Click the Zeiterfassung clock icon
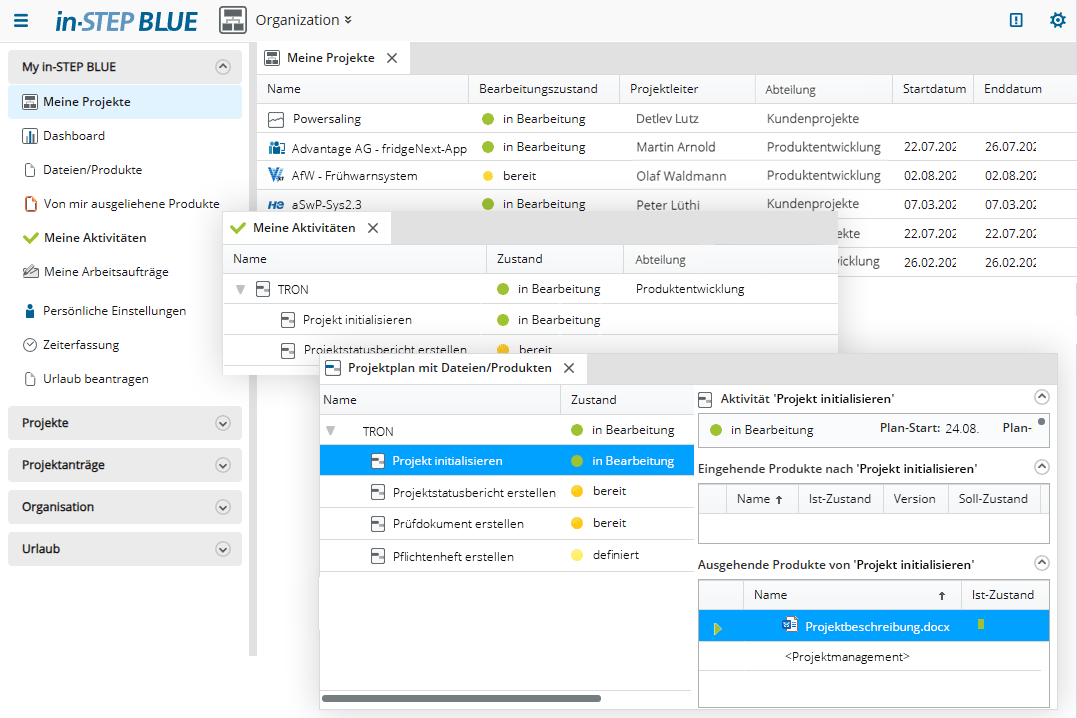Screen dimensions: 1077x718 [29, 345]
